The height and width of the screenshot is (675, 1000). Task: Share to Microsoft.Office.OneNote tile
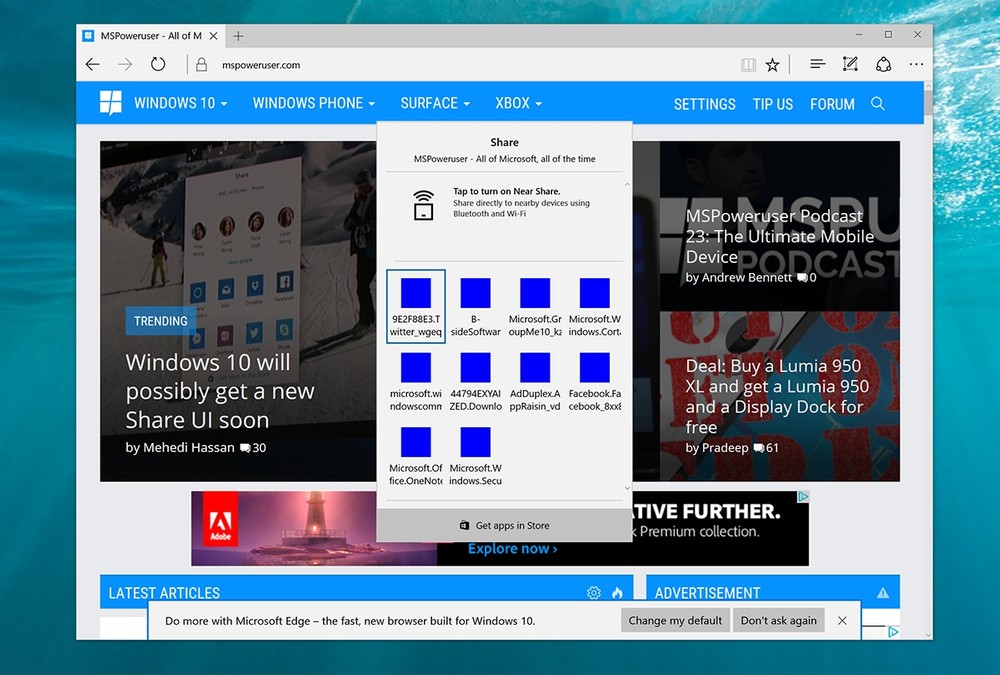(x=416, y=456)
